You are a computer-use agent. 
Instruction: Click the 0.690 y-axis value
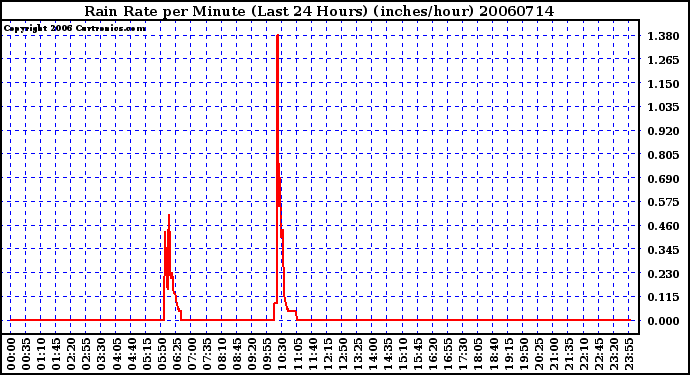663,179
